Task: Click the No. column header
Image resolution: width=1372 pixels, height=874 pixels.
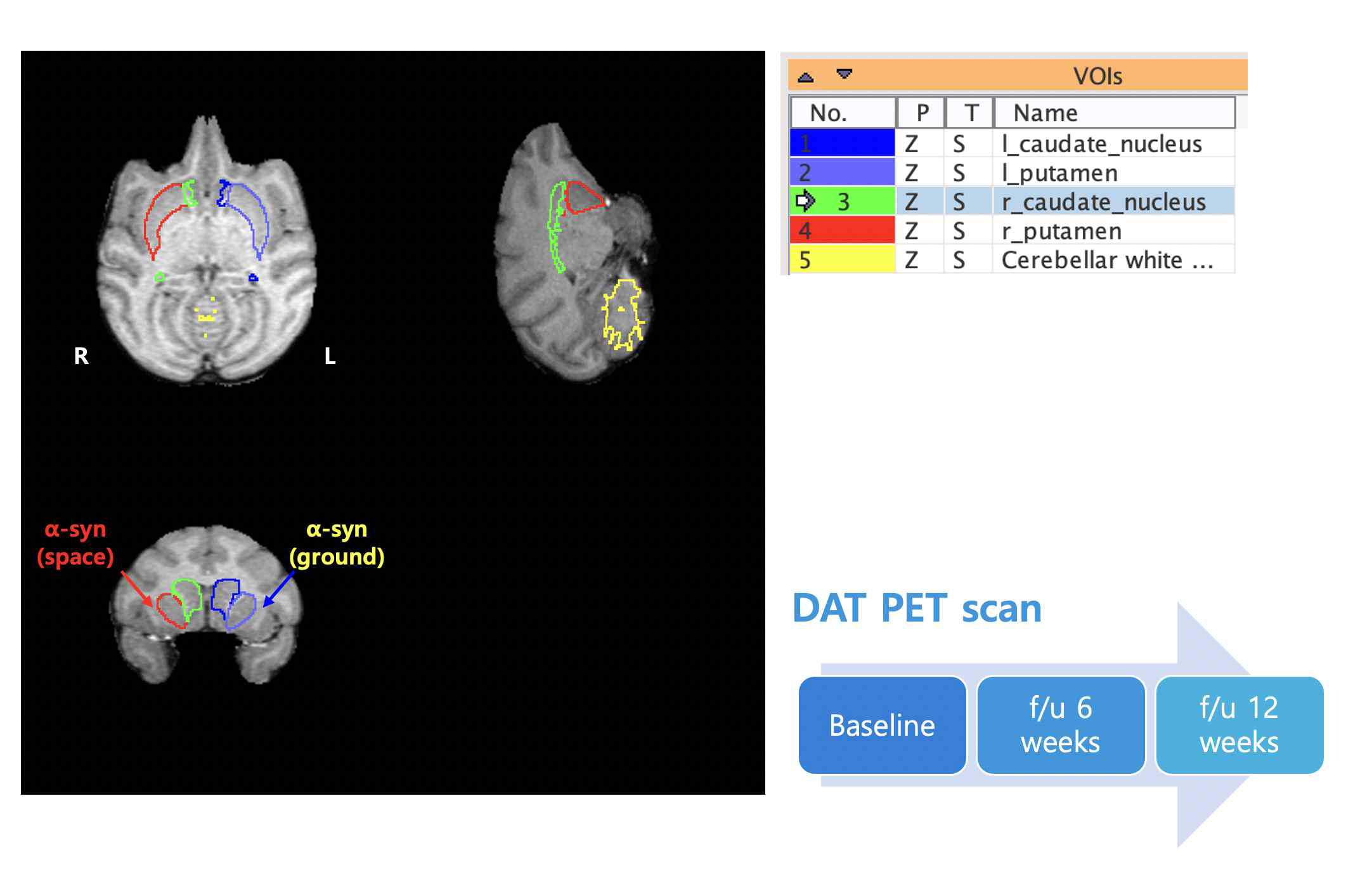Action: tap(843, 113)
